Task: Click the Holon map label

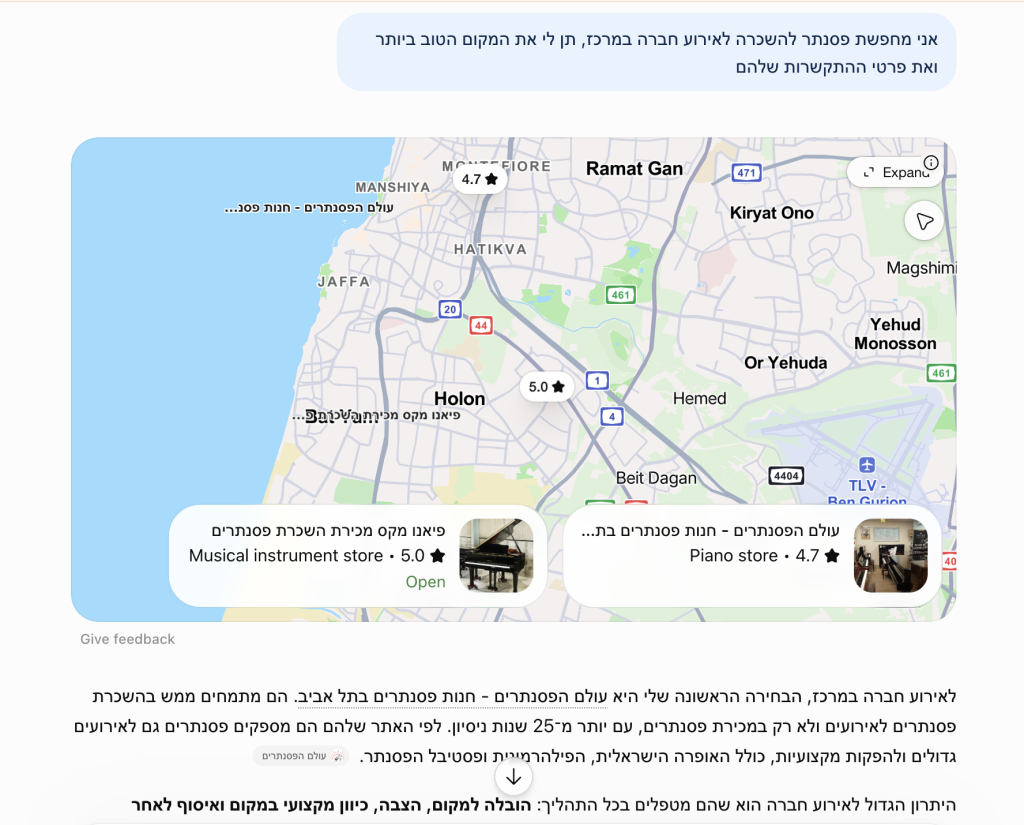Action: point(460,398)
